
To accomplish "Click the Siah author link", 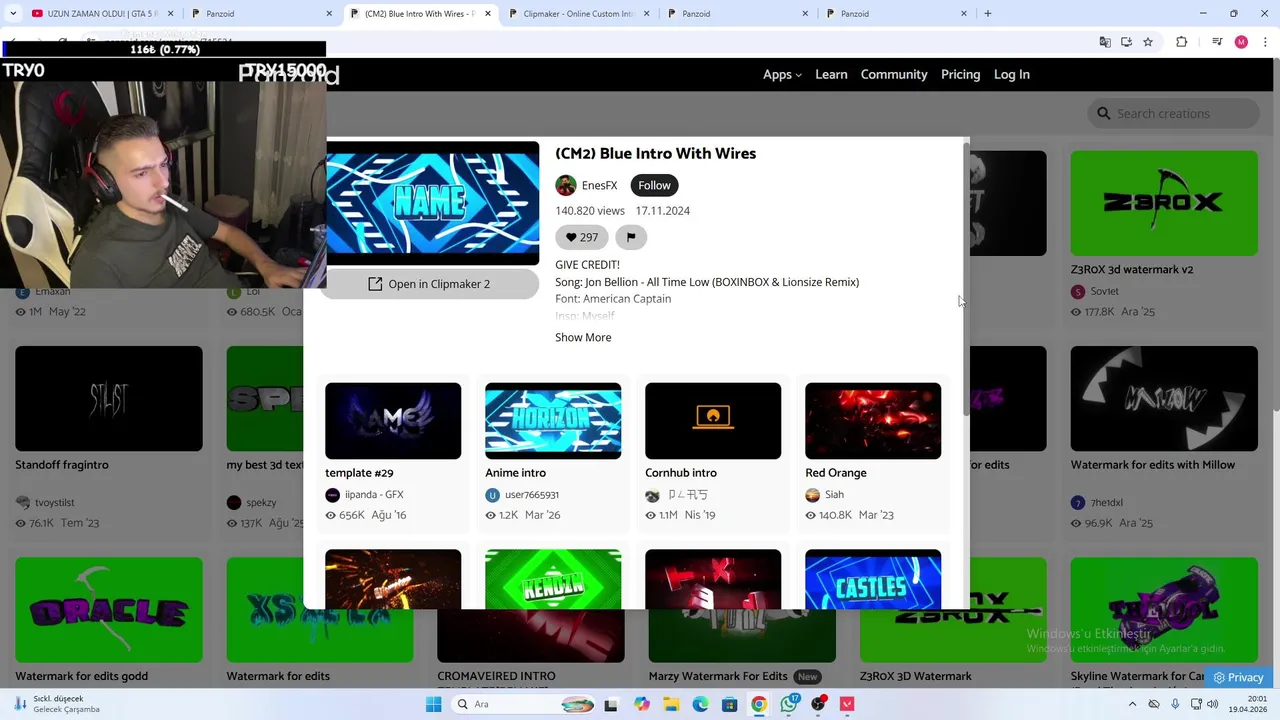I will 834,495.
